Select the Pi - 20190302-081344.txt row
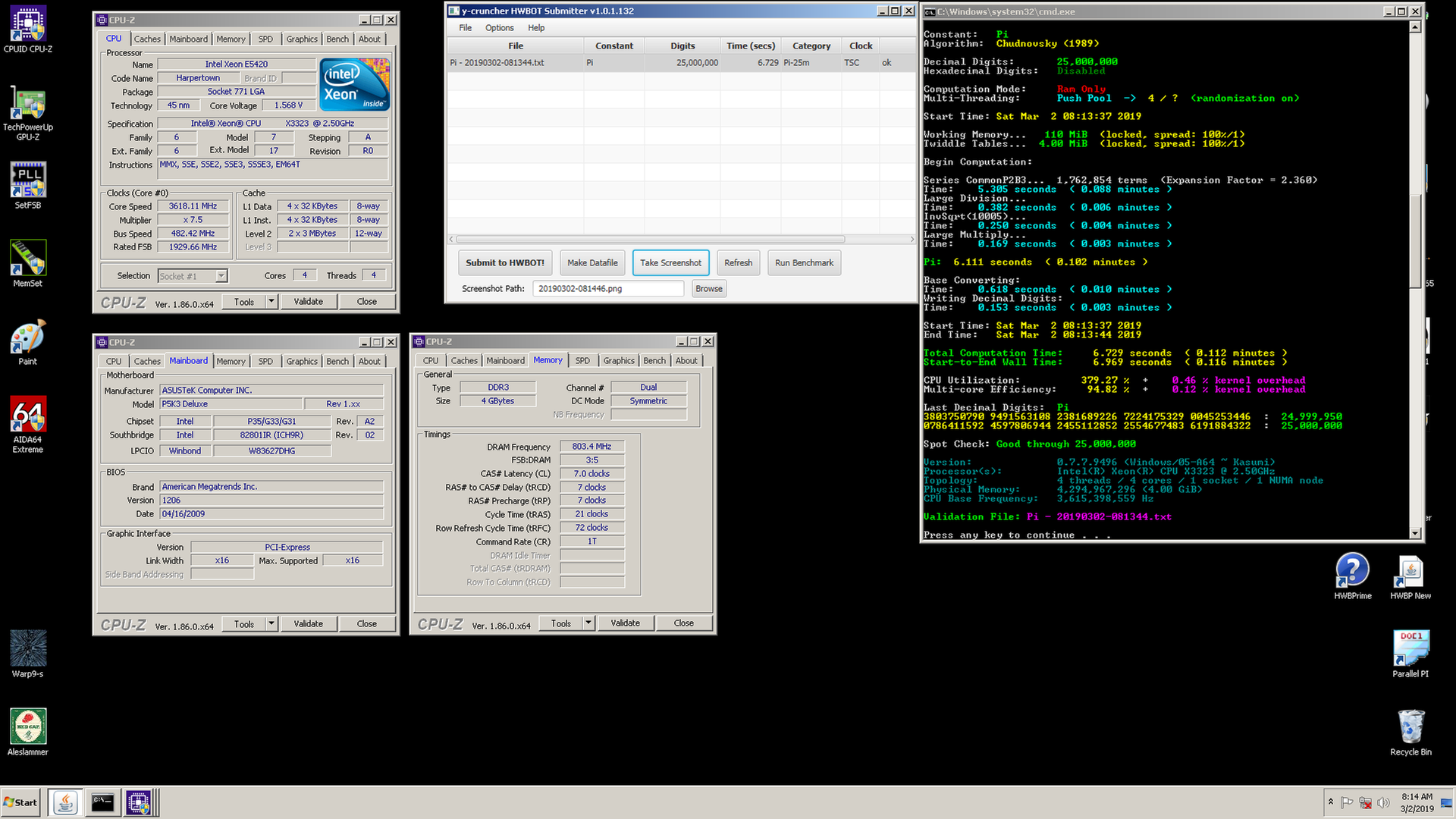 (x=681, y=63)
